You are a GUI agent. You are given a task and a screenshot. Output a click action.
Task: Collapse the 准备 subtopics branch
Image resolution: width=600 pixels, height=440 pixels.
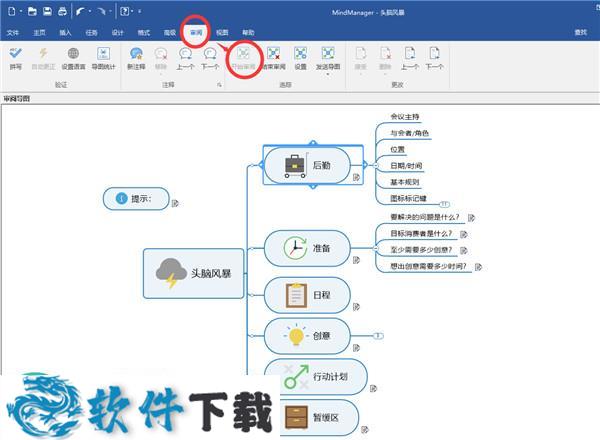pyautogui.click(x=375, y=248)
